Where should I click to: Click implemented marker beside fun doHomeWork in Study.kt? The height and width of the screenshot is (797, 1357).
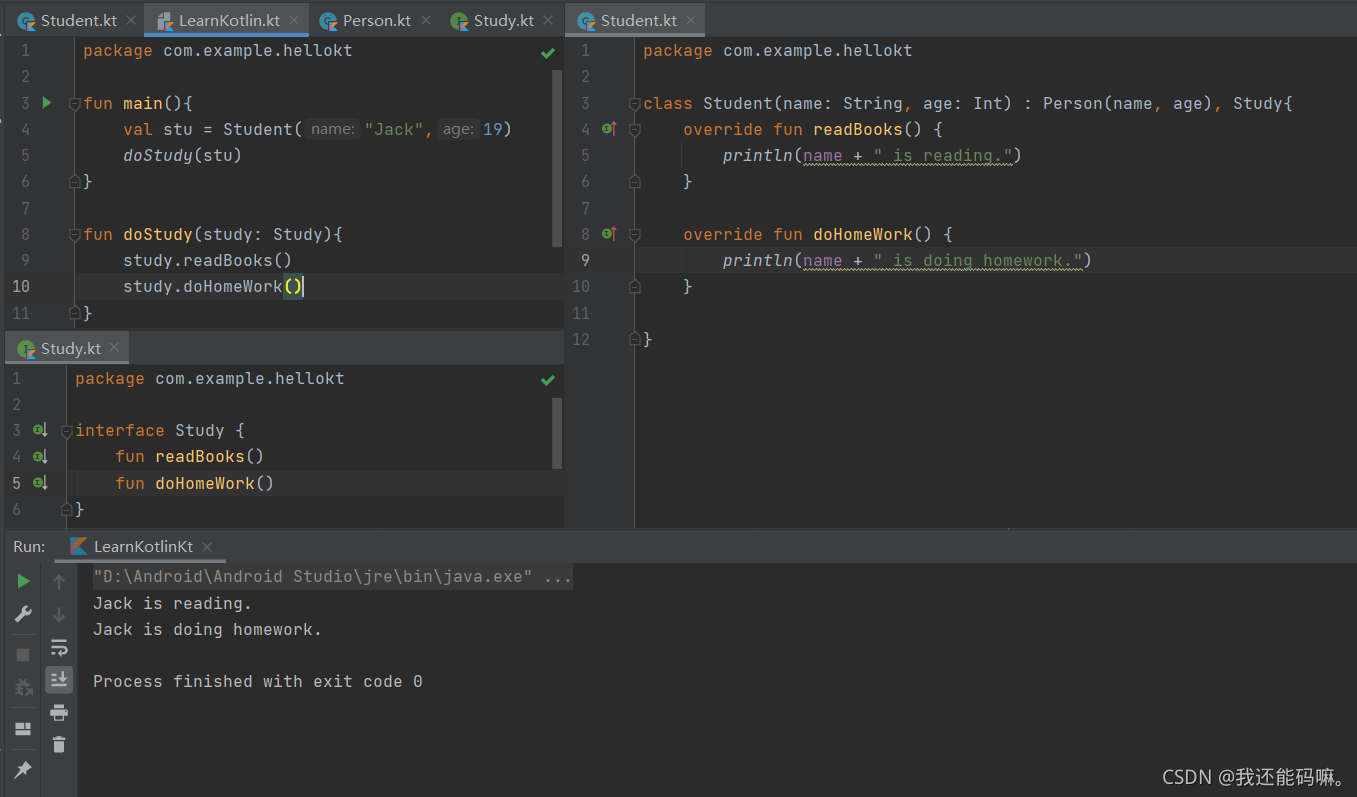[x=40, y=483]
